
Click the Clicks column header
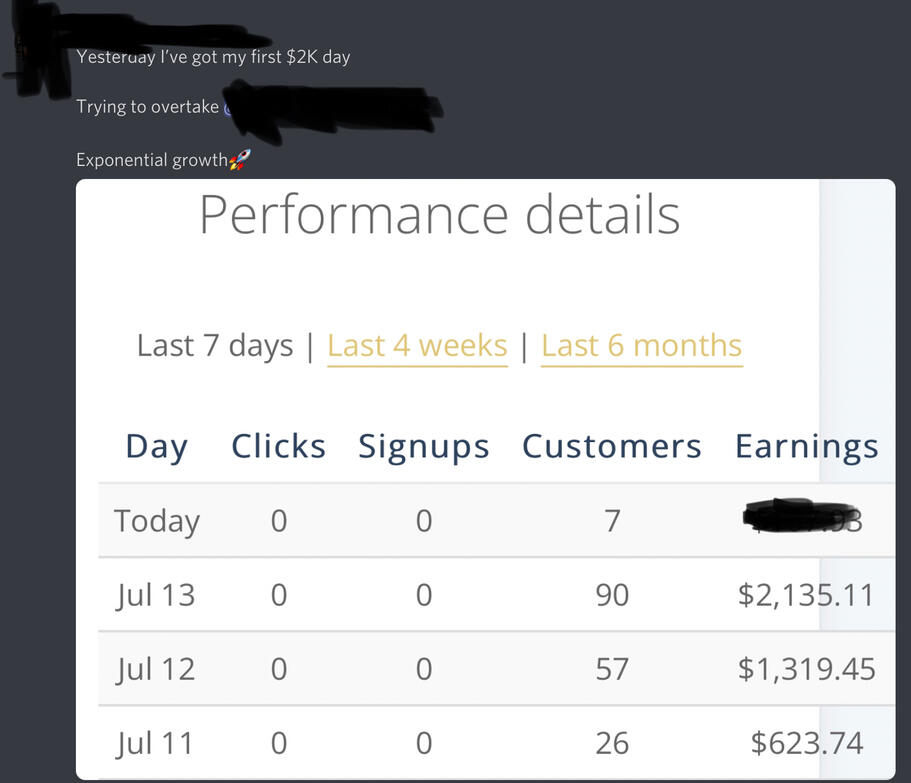(278, 447)
